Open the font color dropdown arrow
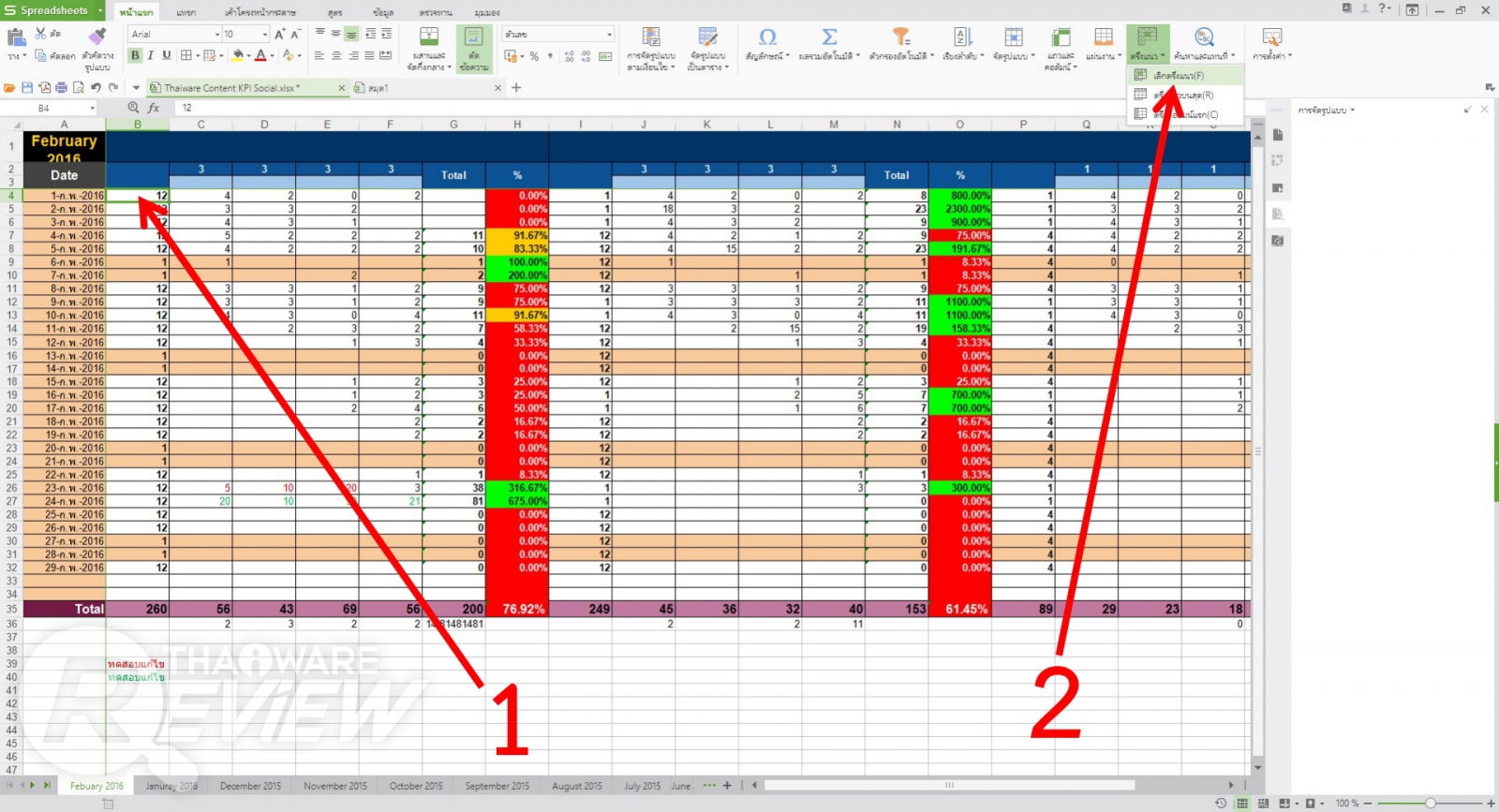This screenshot has height=812, width=1499. pos(273,56)
